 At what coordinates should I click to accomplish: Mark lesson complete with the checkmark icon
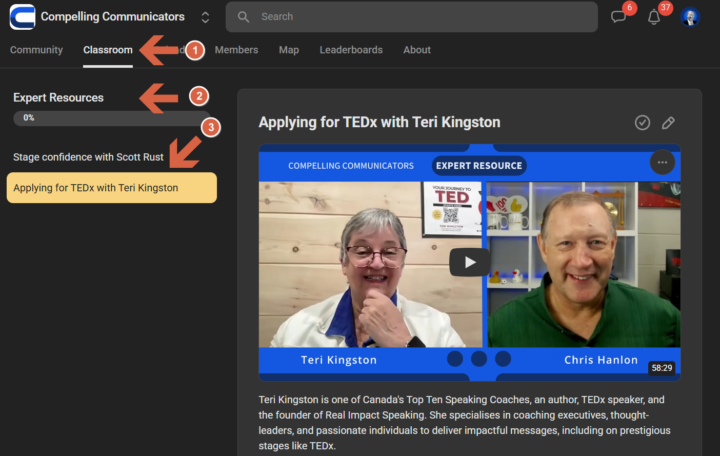point(642,123)
